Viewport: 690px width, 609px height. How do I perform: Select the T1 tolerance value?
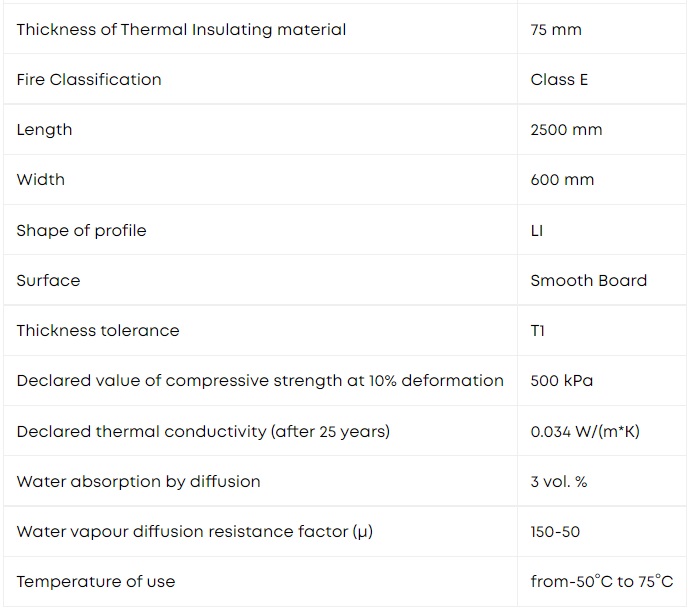point(538,330)
